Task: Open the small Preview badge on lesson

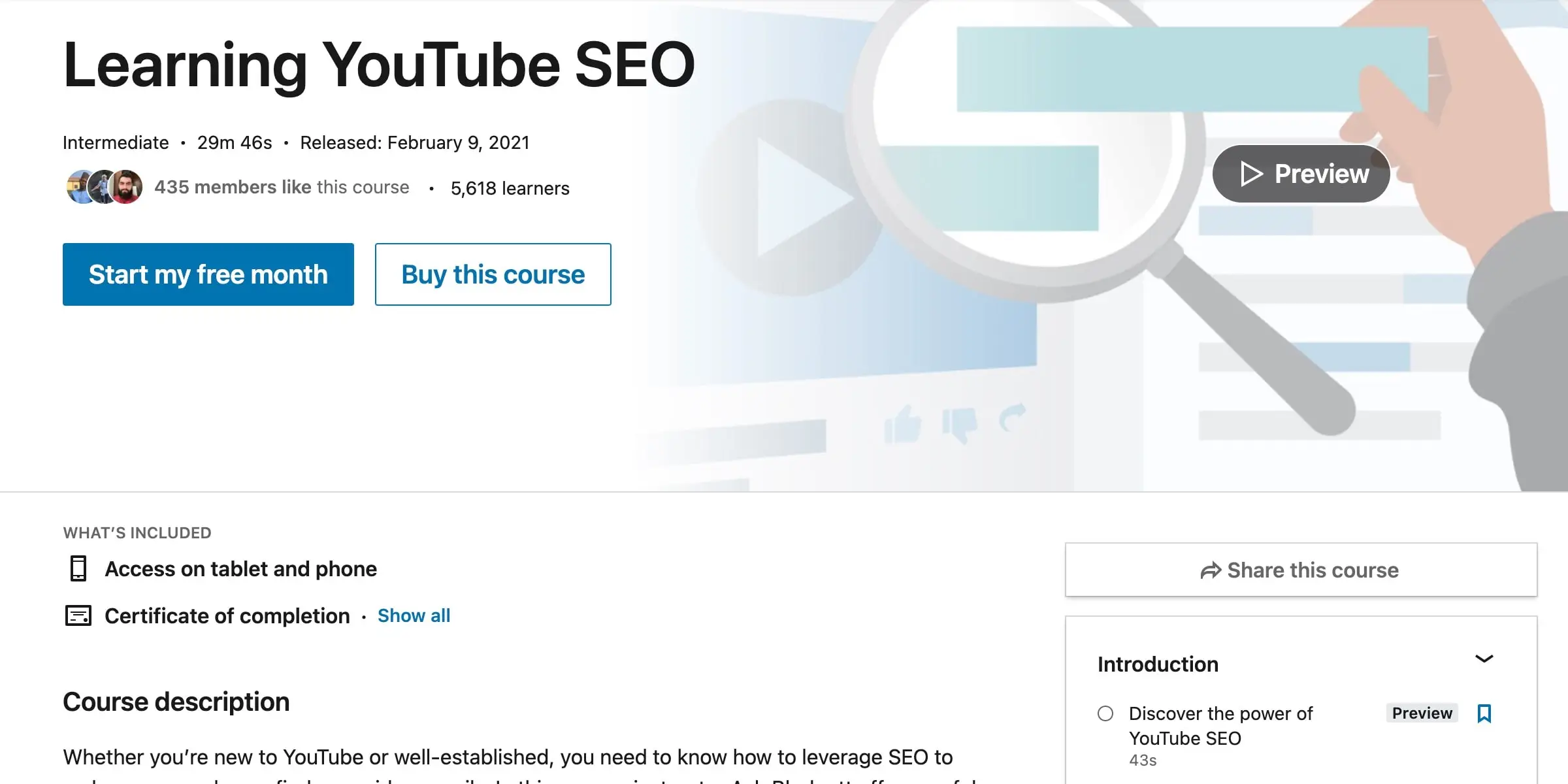Action: click(1422, 713)
